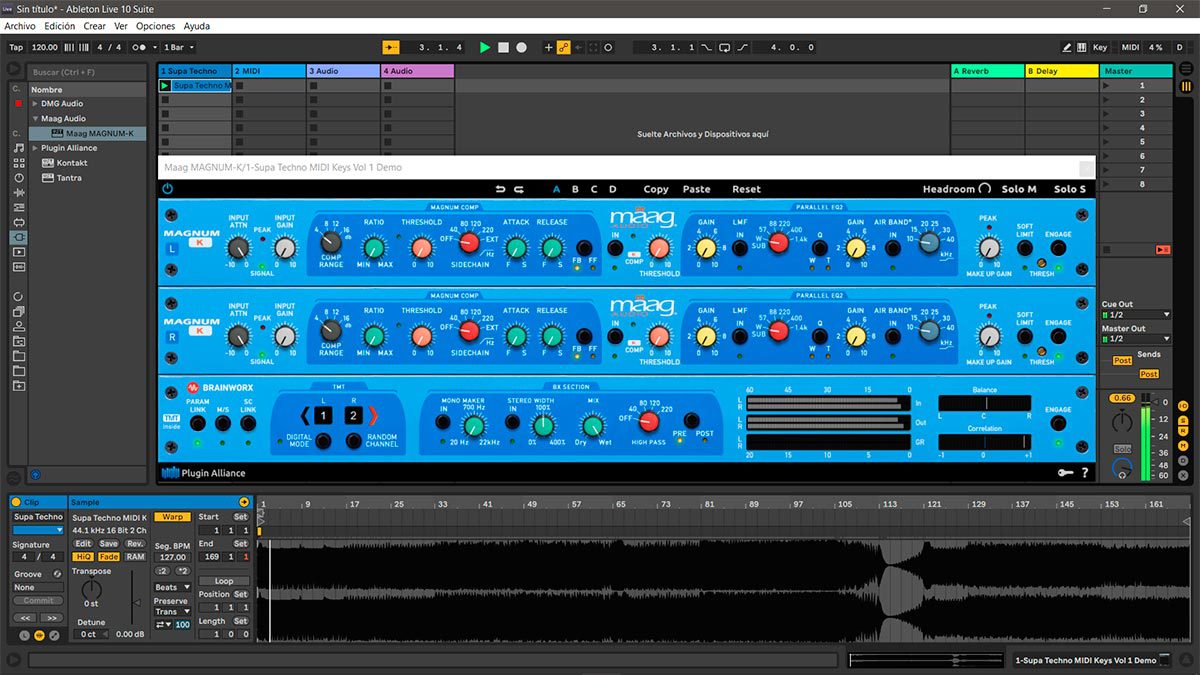
Task: Toggle the automation arm link icon
Action: [564, 47]
